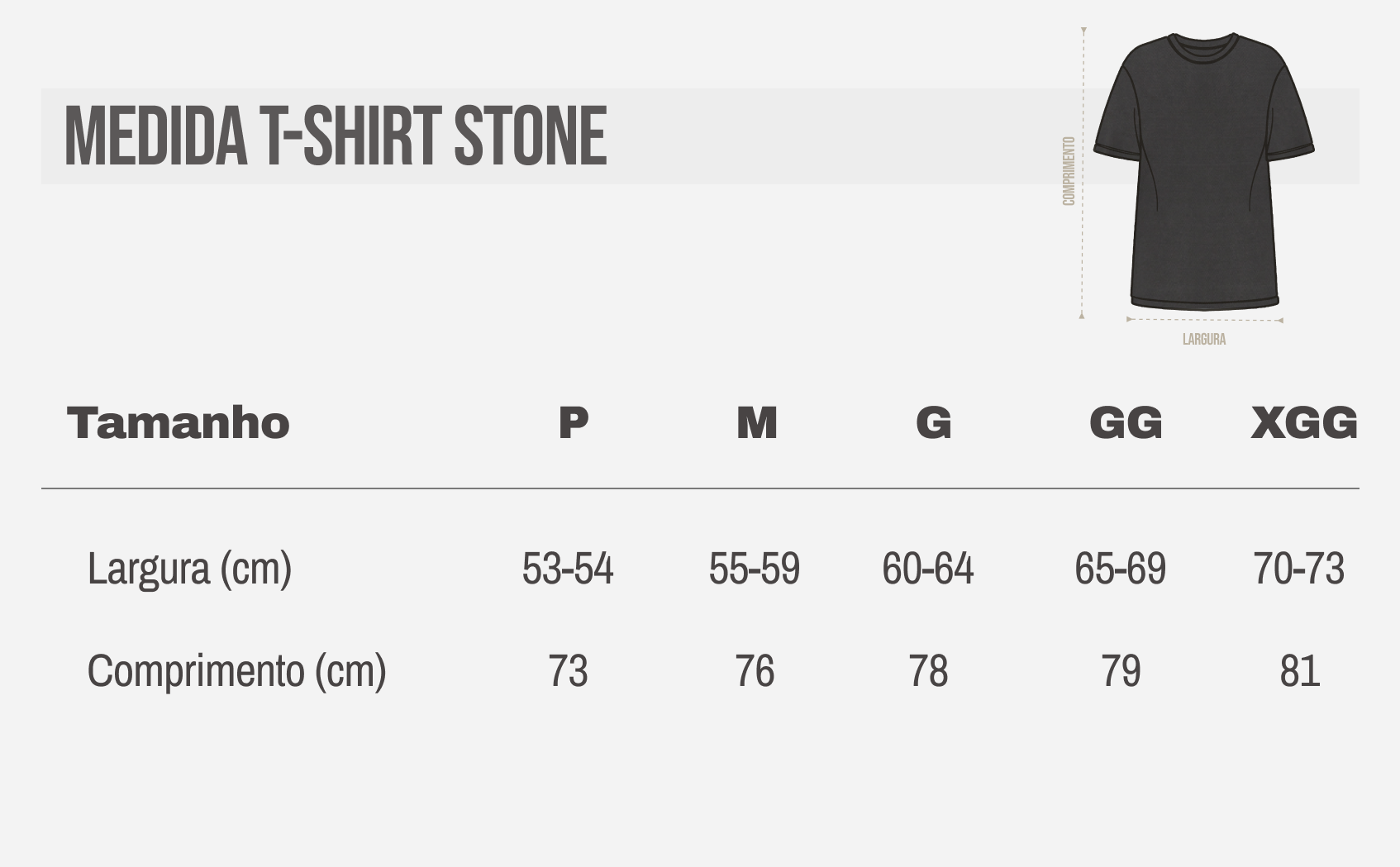Select the M size header
The height and width of the screenshot is (867, 1400).
point(756,423)
